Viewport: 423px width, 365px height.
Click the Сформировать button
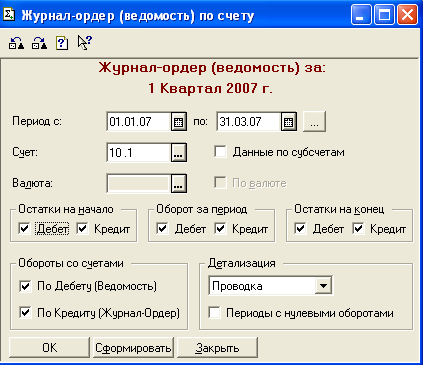click(133, 348)
